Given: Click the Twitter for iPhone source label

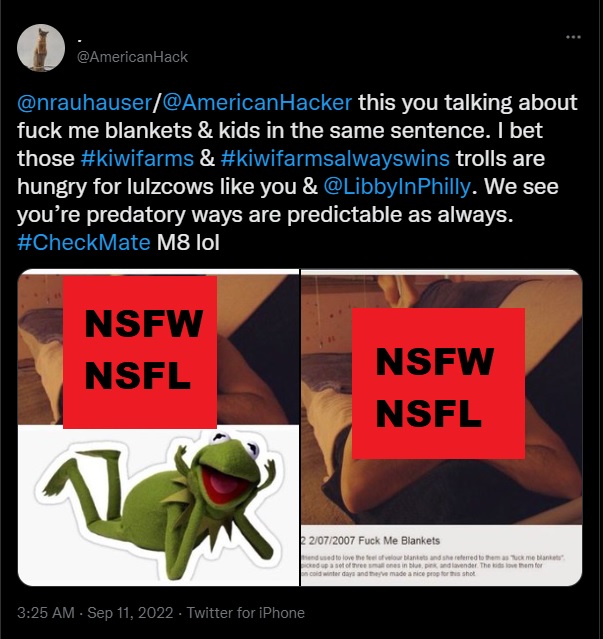Looking at the screenshot, I should click(x=244, y=612).
